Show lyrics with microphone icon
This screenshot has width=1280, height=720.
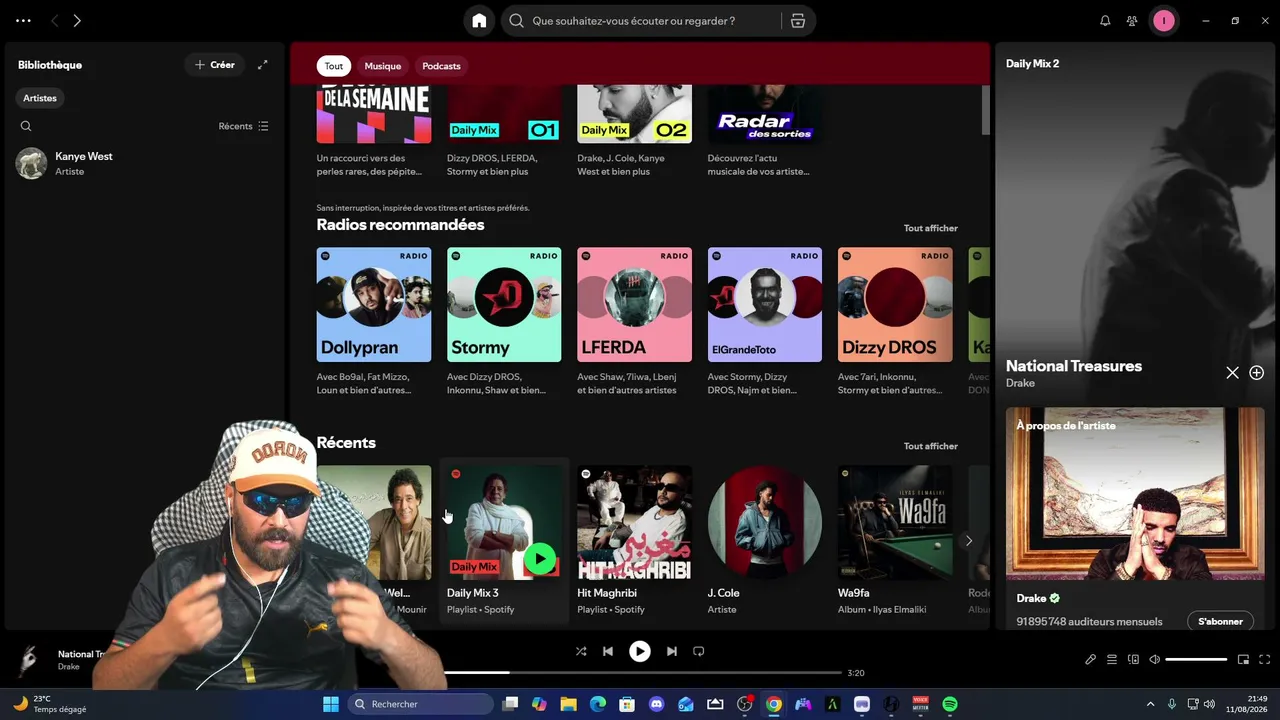1091,659
